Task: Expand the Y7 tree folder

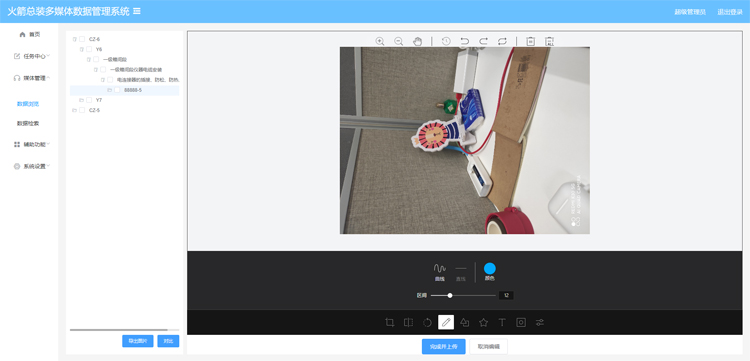Action: click(81, 100)
